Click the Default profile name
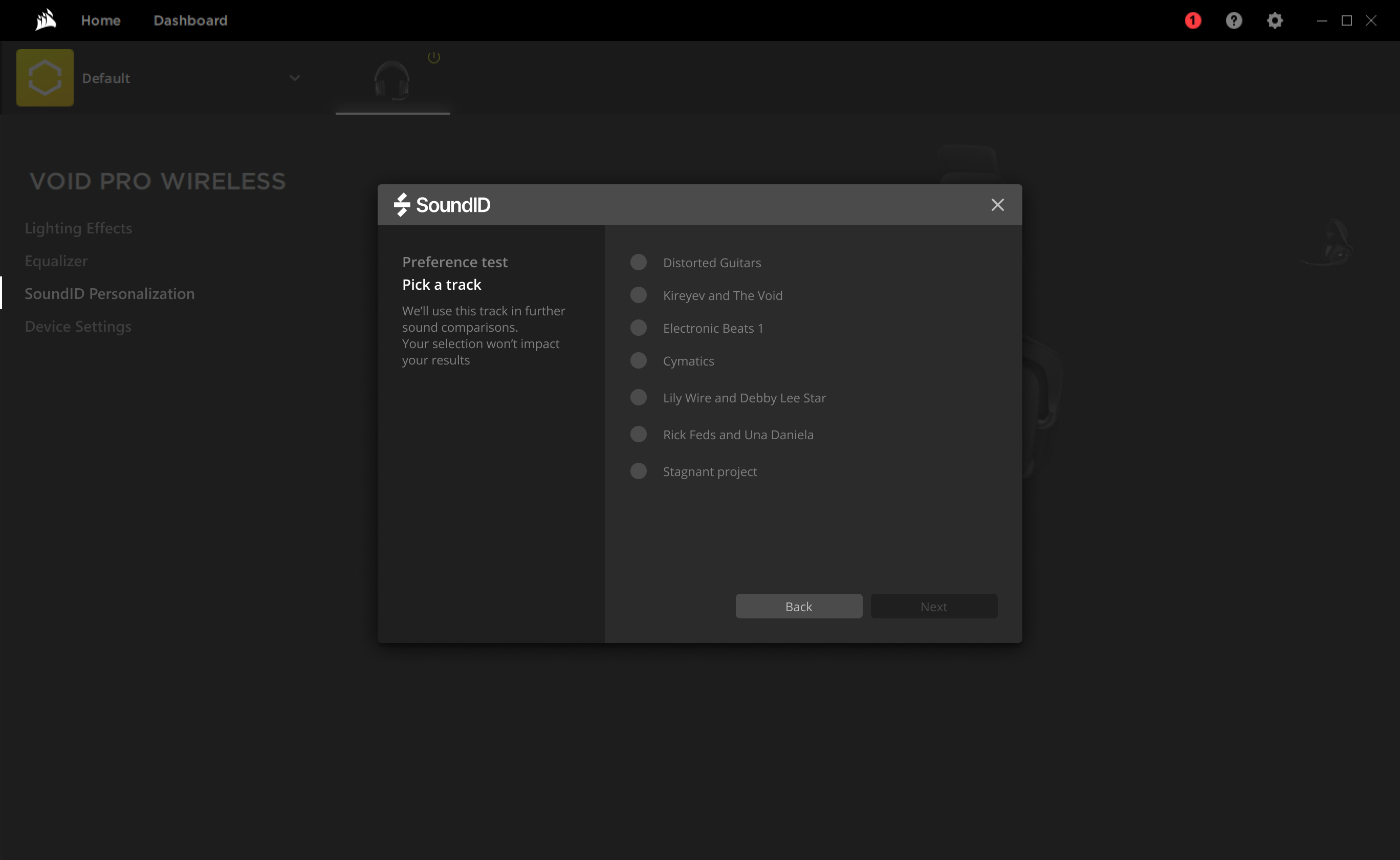The image size is (1400, 860). (x=106, y=78)
